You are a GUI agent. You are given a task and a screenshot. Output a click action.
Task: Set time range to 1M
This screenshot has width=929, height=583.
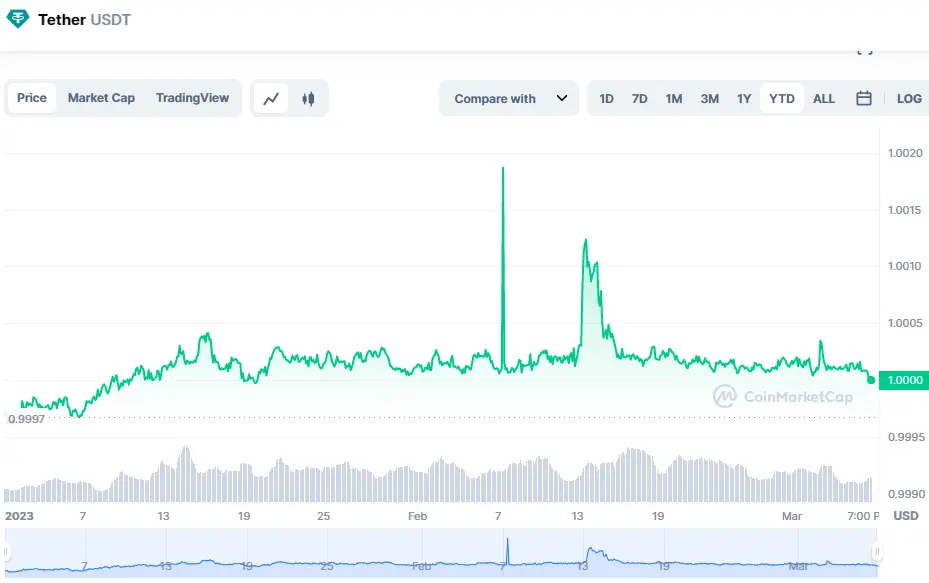pyautogui.click(x=674, y=98)
